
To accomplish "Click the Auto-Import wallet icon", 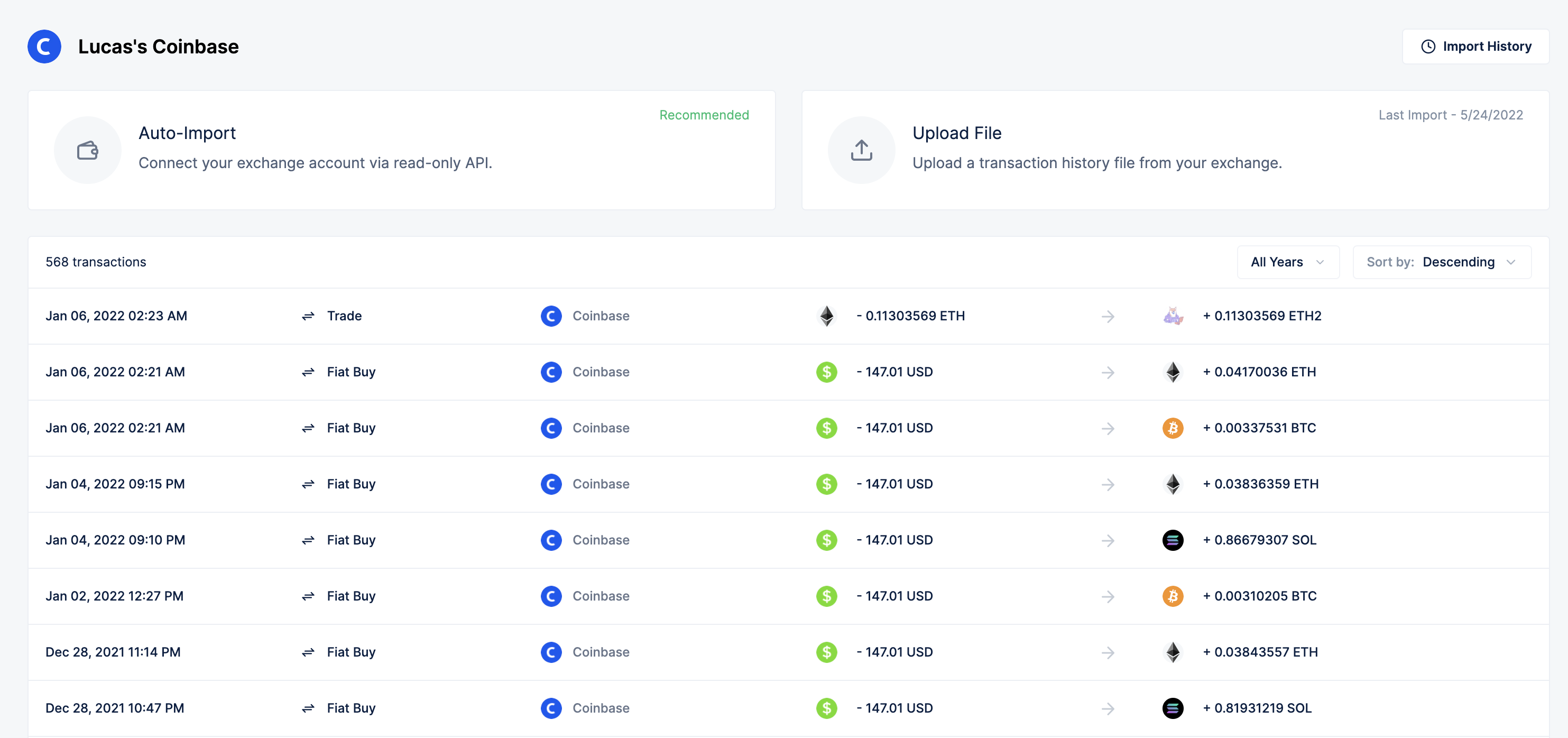I will point(88,150).
